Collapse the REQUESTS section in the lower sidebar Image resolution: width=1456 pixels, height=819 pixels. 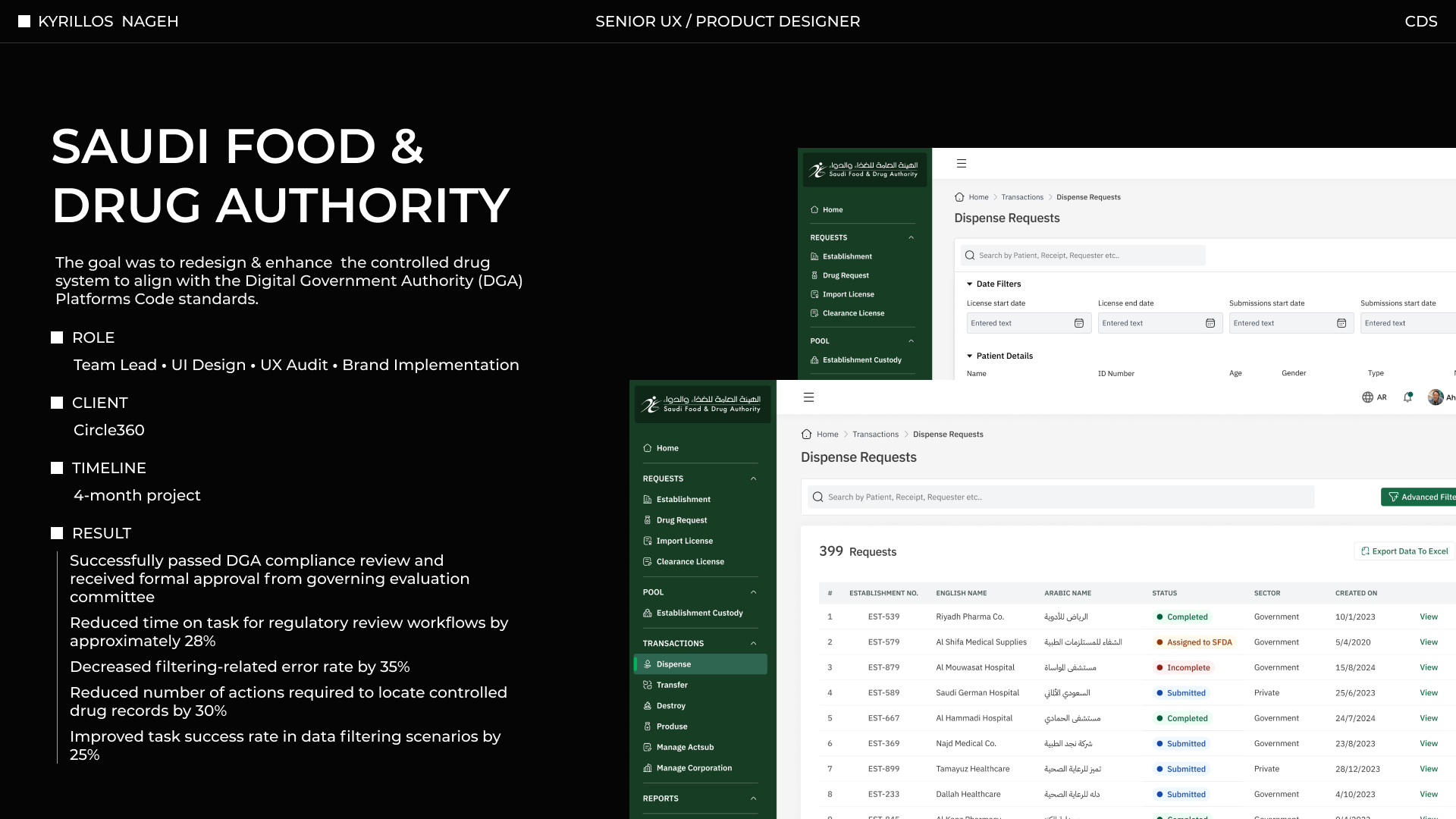[x=754, y=479]
